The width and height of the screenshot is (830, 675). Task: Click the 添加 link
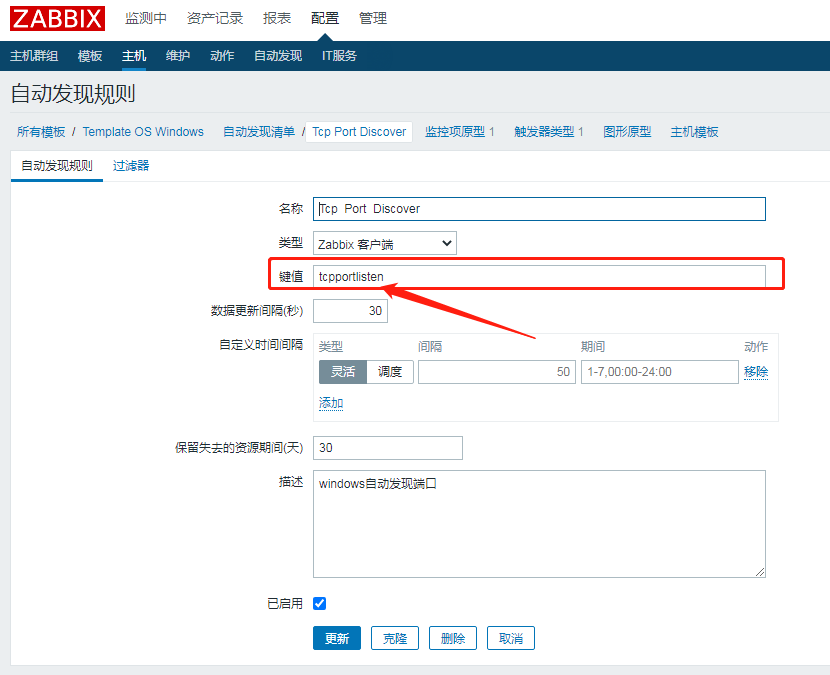click(331, 403)
